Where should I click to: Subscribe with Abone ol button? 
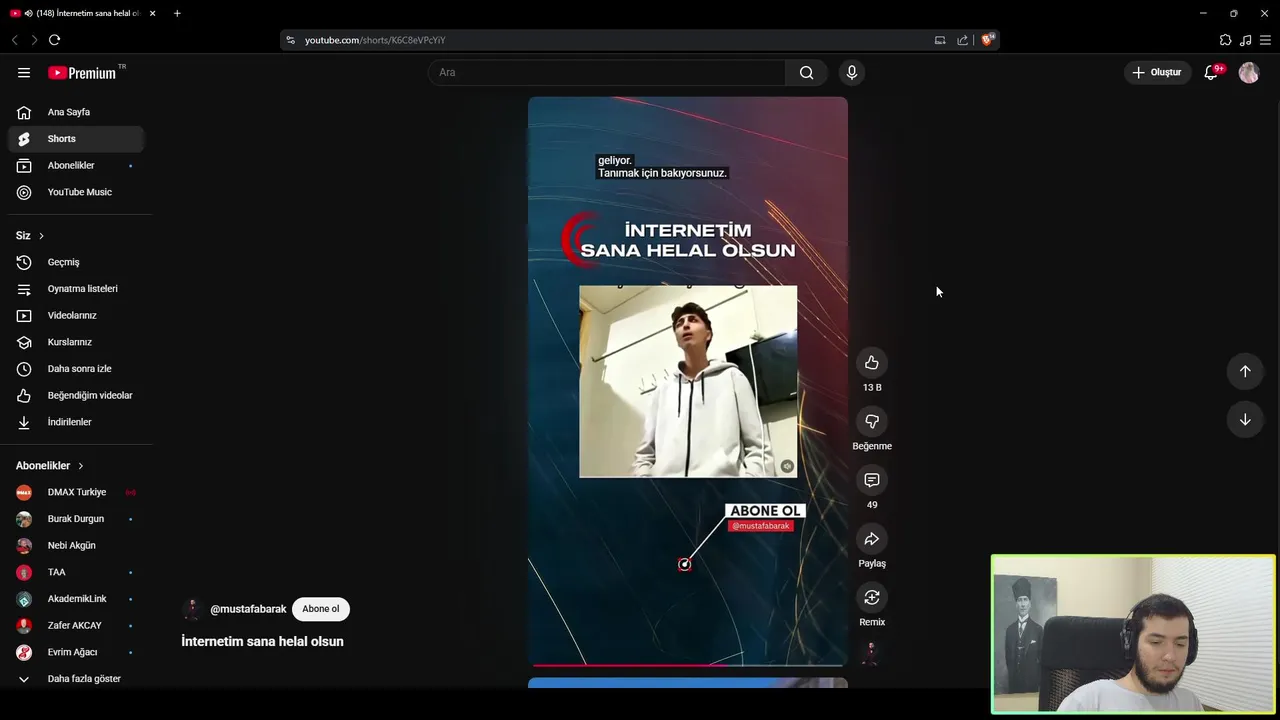coord(321,609)
